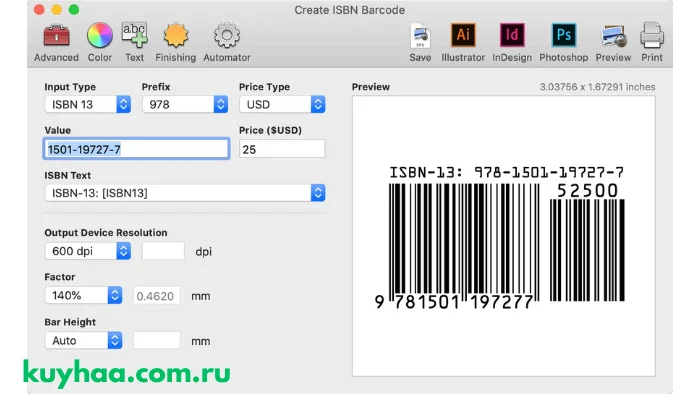
Task: Click the Price field showing 25
Action: (x=282, y=149)
